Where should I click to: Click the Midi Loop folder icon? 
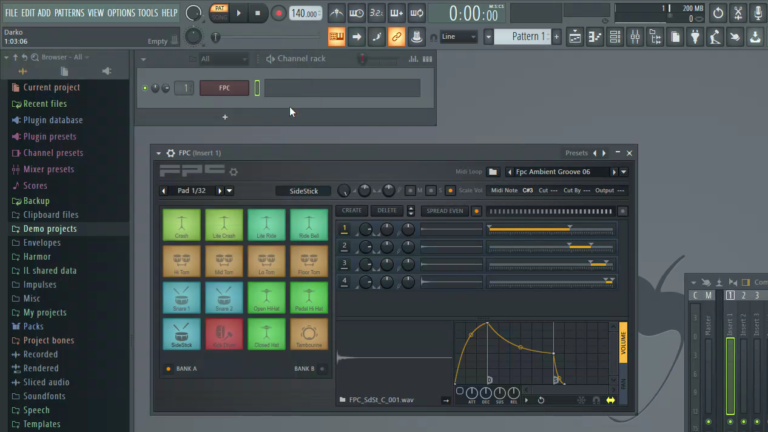494,172
